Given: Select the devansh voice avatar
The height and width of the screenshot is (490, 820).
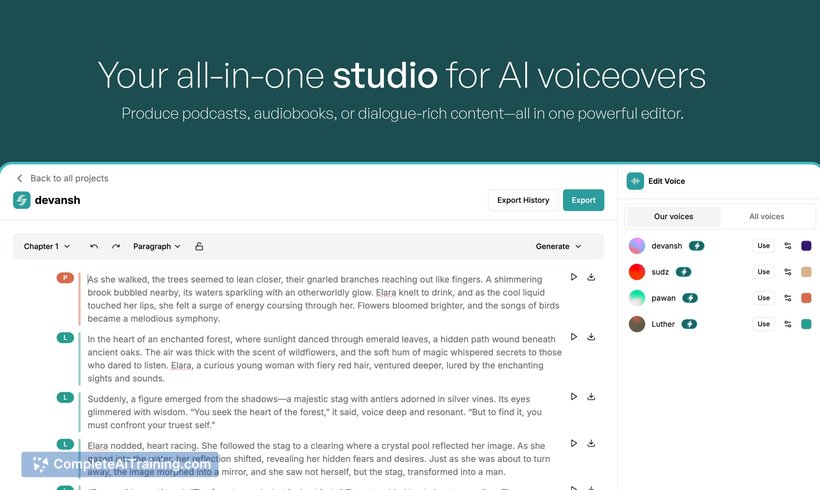Looking at the screenshot, I should 637,246.
